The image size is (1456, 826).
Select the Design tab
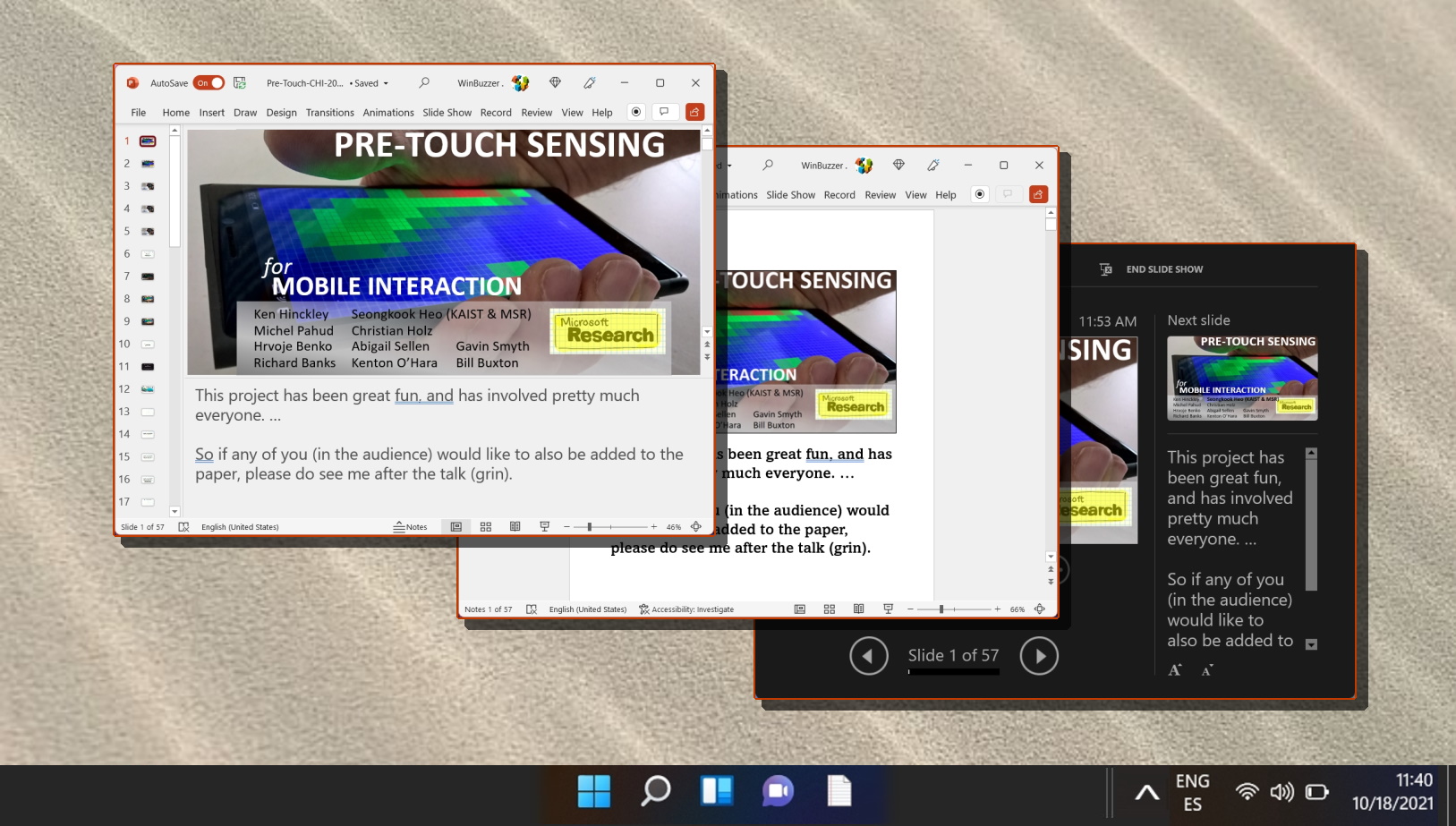[x=281, y=113]
